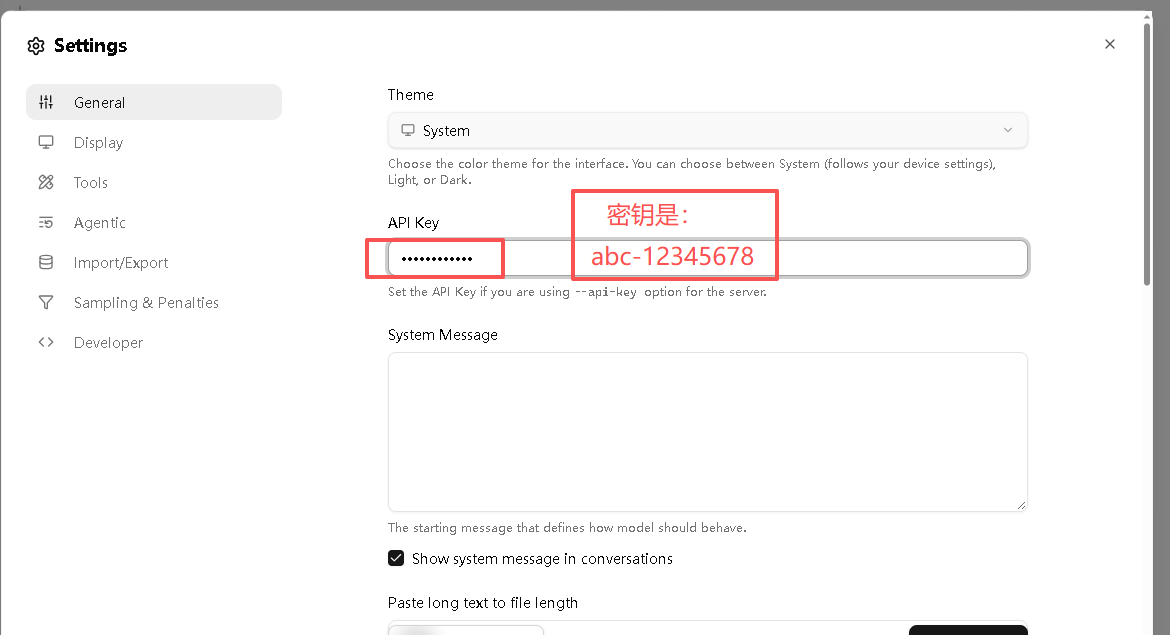This screenshot has width=1170, height=635.
Task: Open the General settings section
Action: click(154, 102)
